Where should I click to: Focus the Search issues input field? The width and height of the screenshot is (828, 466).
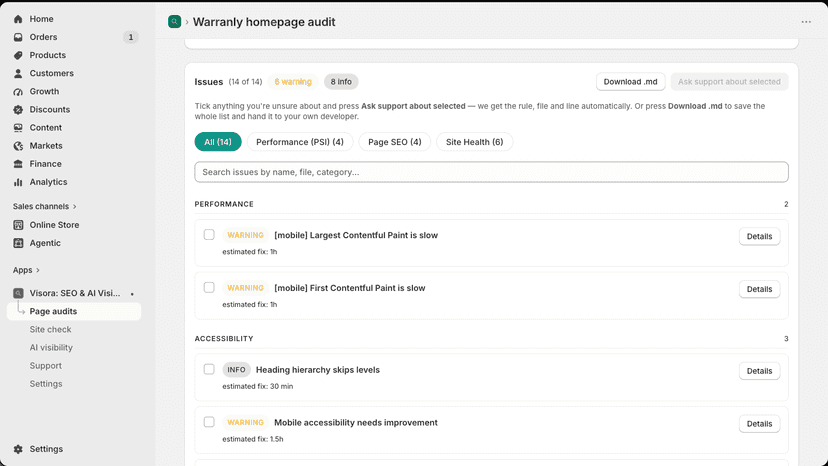(x=491, y=172)
